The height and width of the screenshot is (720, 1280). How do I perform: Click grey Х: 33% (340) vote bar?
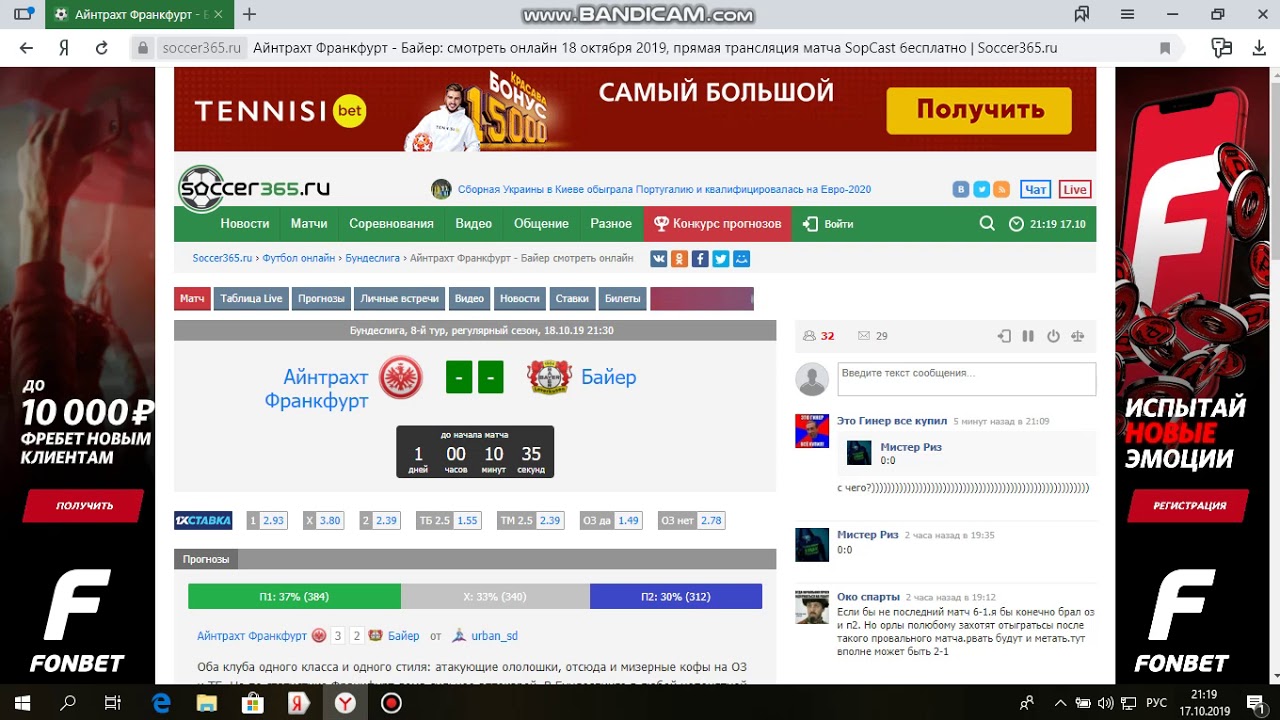(495, 597)
